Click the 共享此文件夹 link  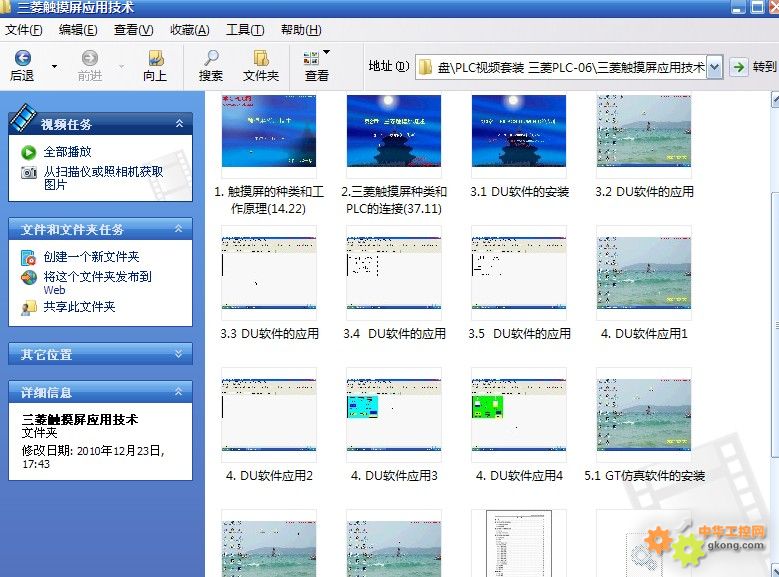pyautogui.click(x=79, y=307)
